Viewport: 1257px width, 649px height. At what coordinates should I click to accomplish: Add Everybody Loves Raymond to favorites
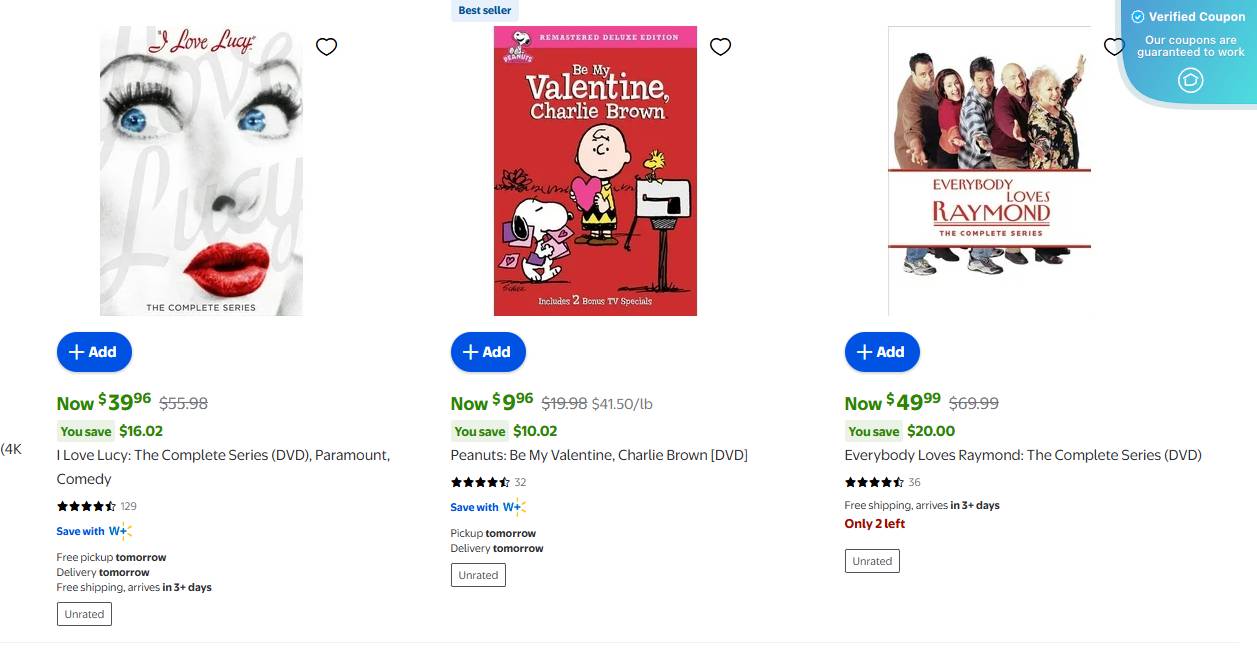[x=1114, y=46]
